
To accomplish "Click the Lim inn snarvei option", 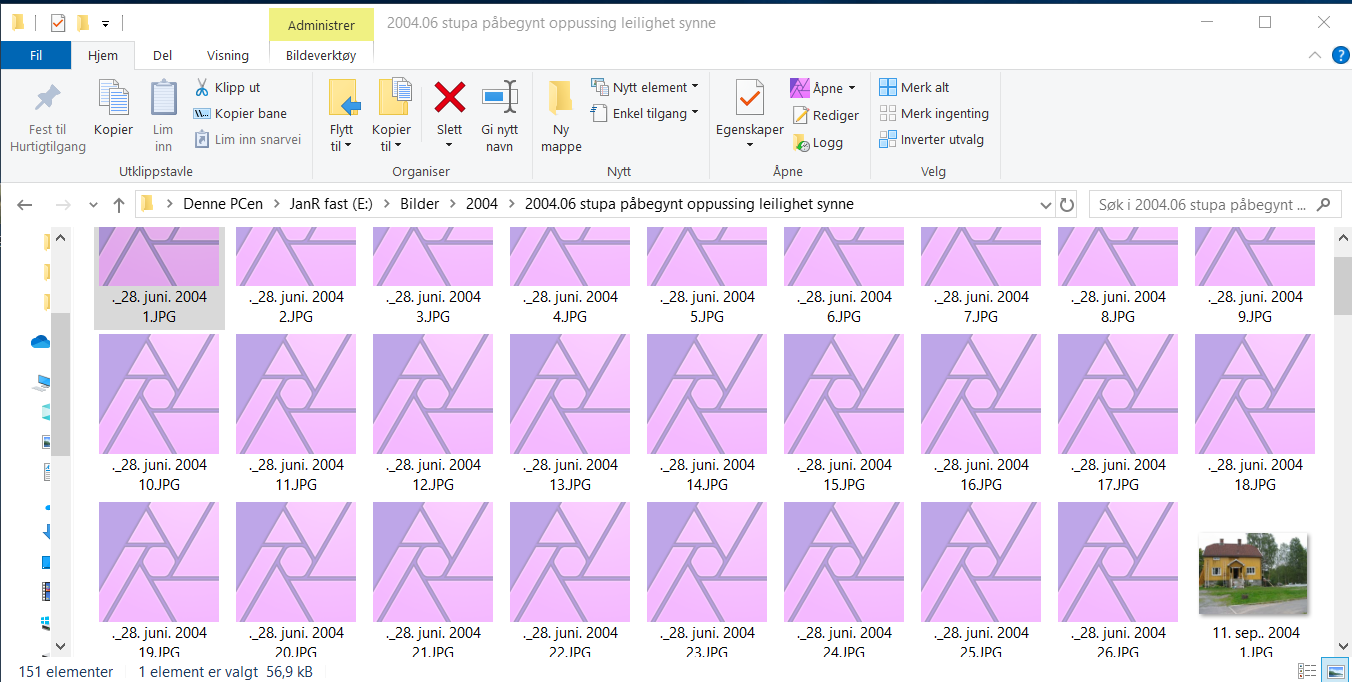I will [x=247, y=139].
